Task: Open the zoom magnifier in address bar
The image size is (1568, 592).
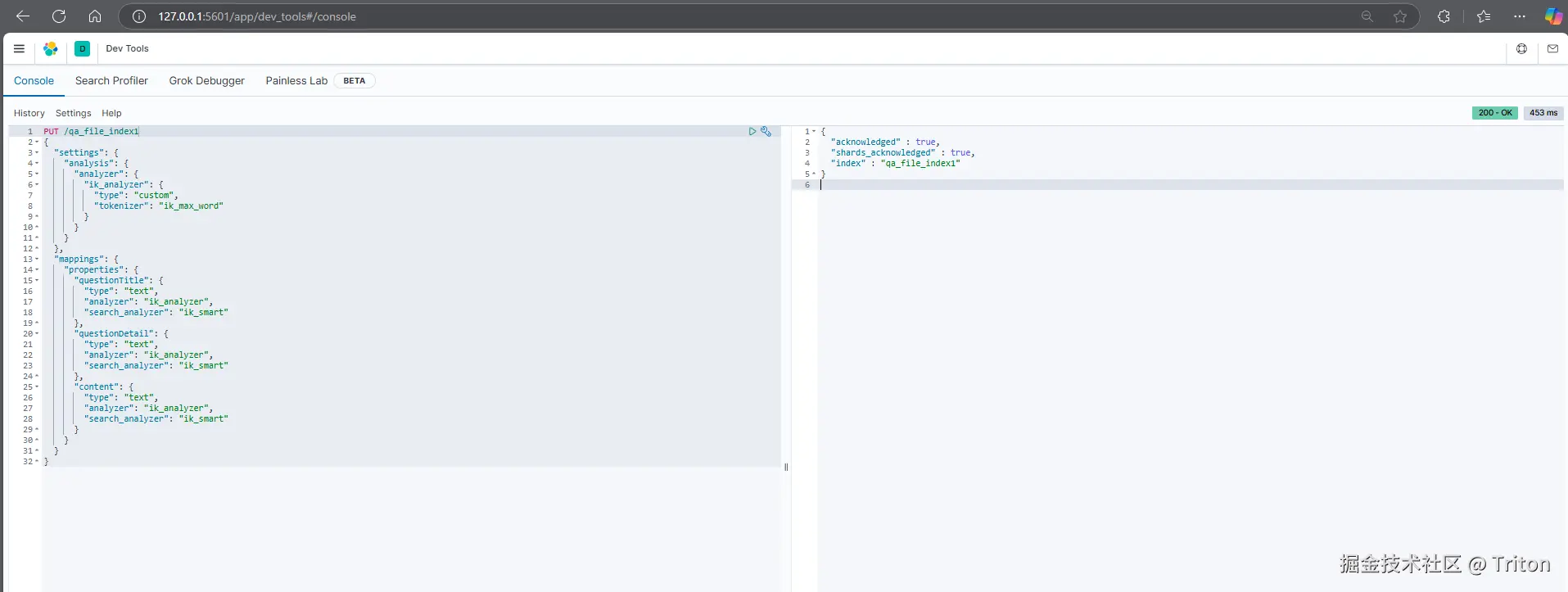Action: point(1367,16)
